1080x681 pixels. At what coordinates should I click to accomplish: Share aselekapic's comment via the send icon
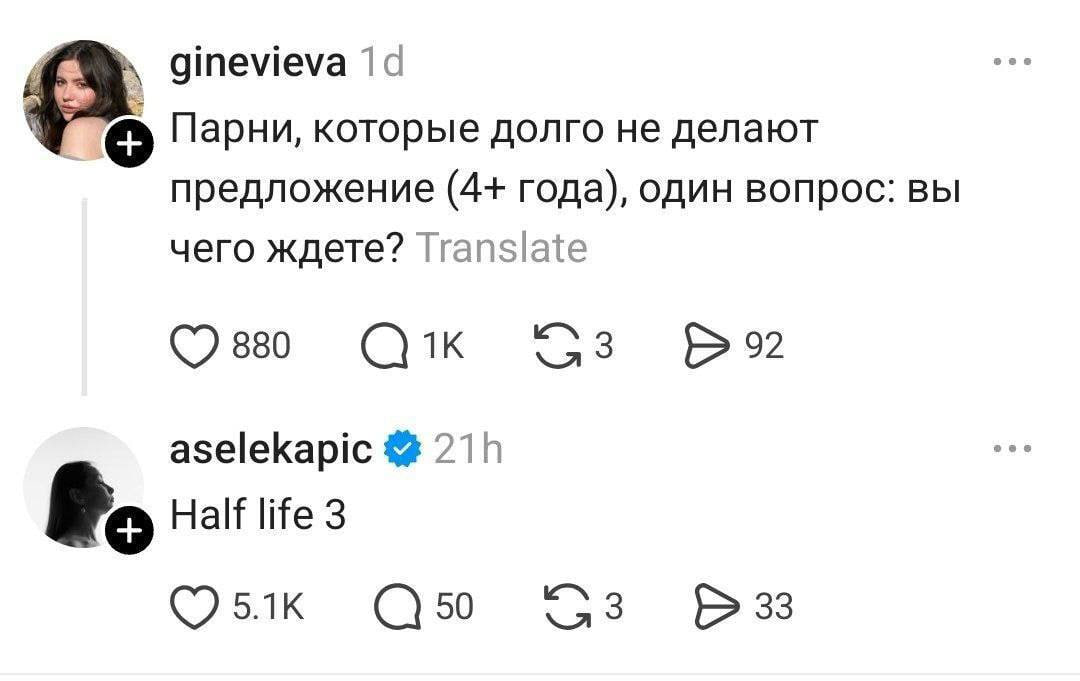pos(717,605)
